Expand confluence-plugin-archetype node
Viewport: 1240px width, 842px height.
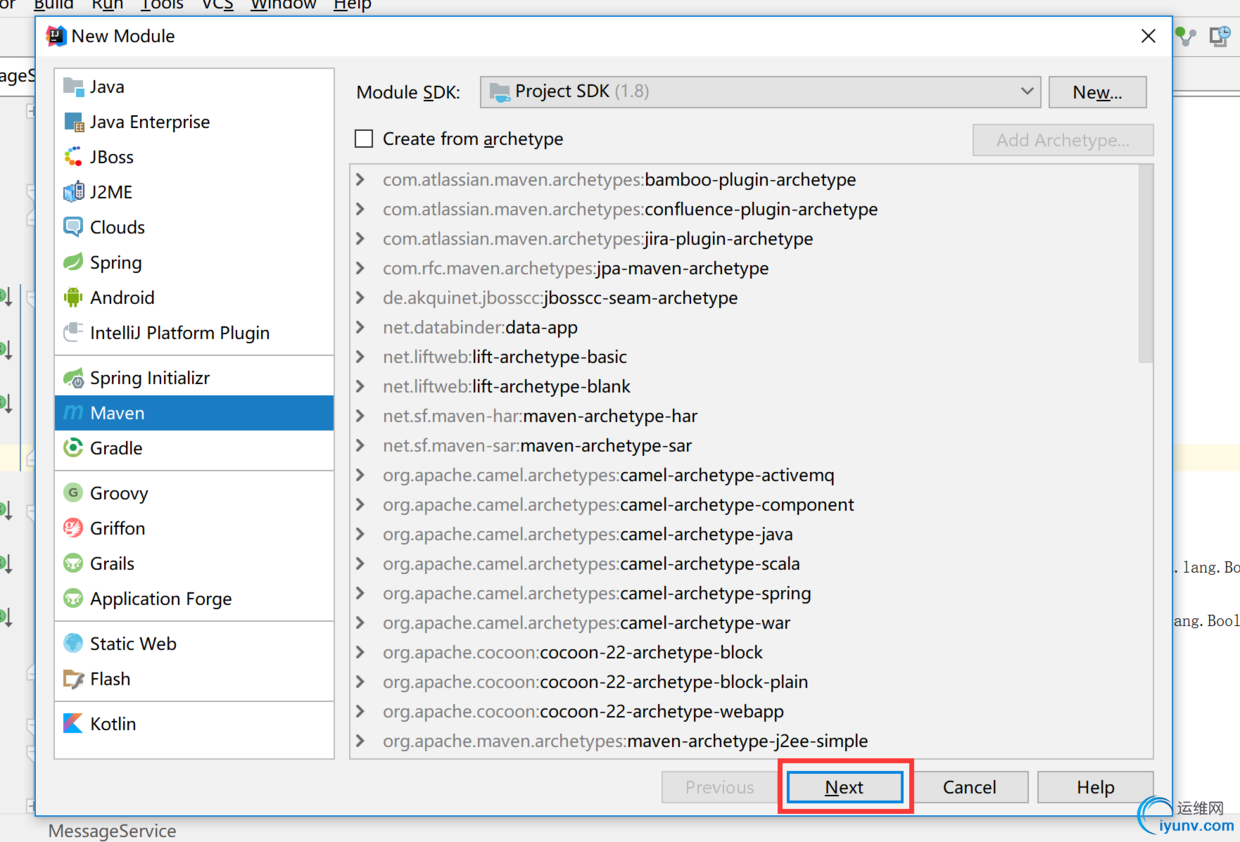pos(361,209)
